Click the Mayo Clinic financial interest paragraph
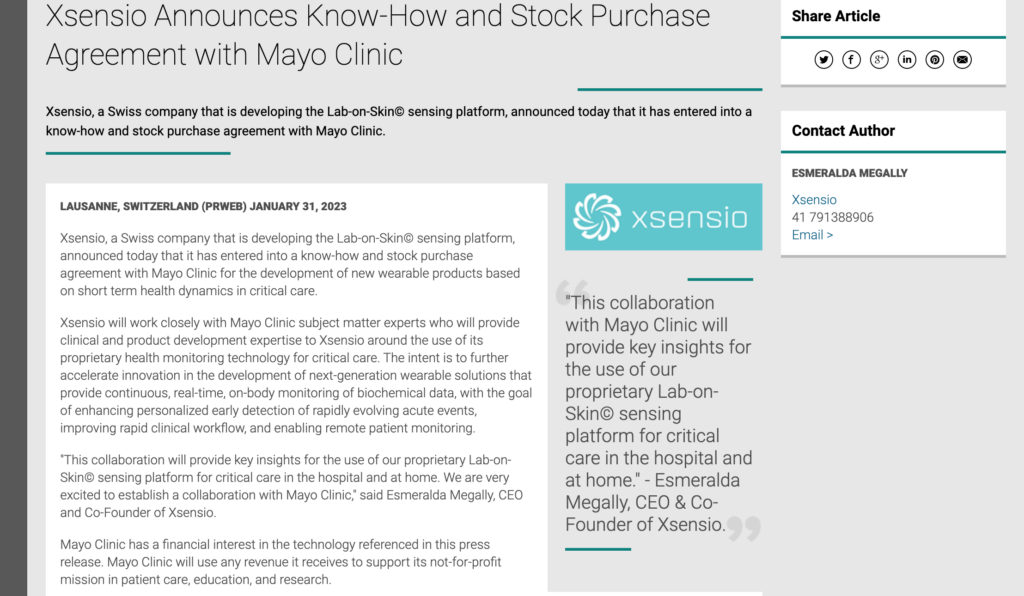The width and height of the screenshot is (1024, 596). [281, 562]
